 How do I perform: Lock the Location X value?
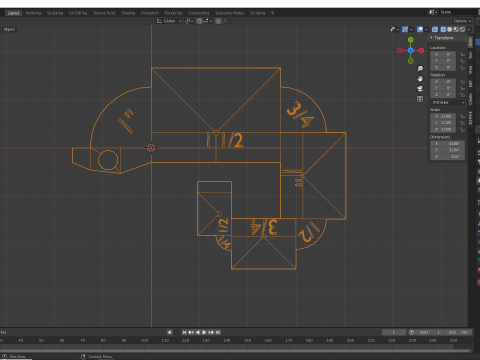(x=462, y=54)
